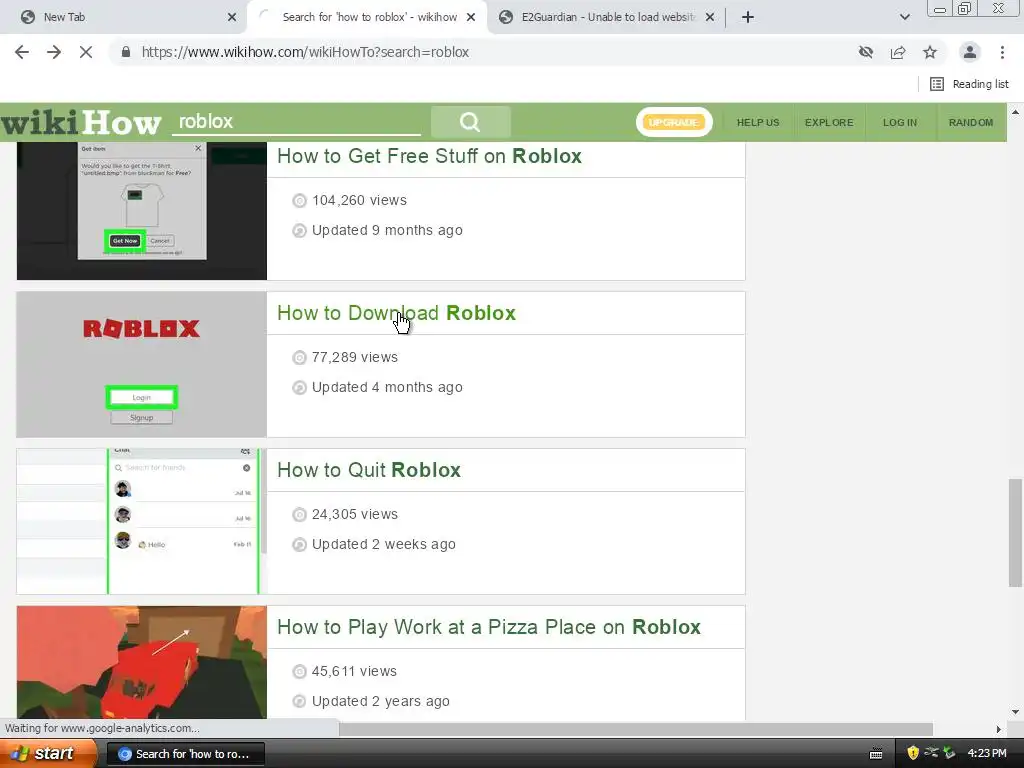Click the 104,260 views text
This screenshot has width=1024, height=768.
359,200
